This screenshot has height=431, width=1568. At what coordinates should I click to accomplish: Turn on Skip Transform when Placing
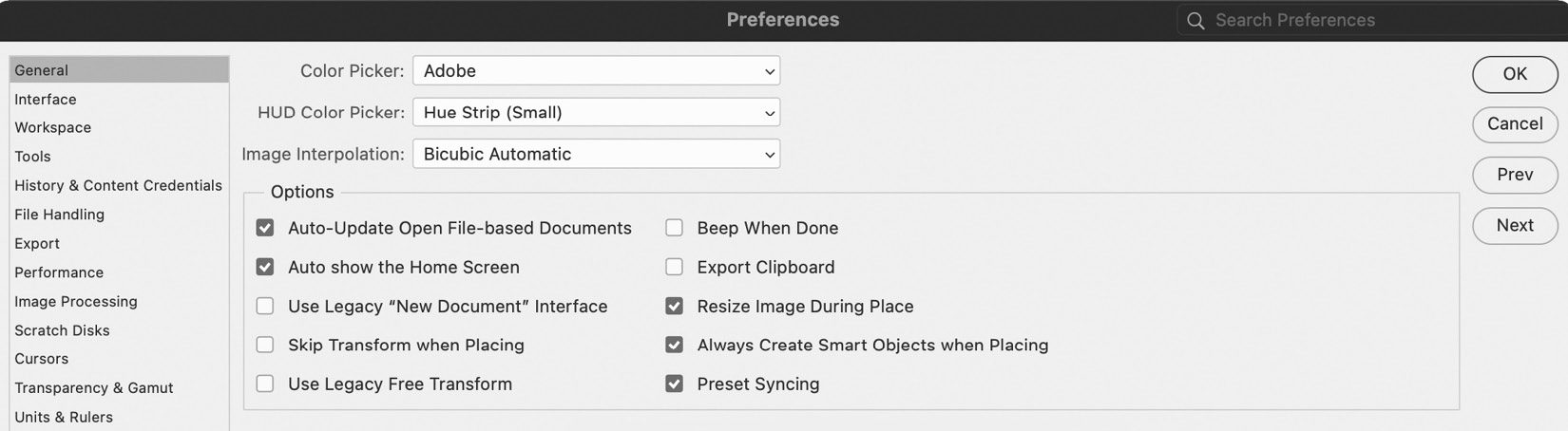[x=265, y=345]
